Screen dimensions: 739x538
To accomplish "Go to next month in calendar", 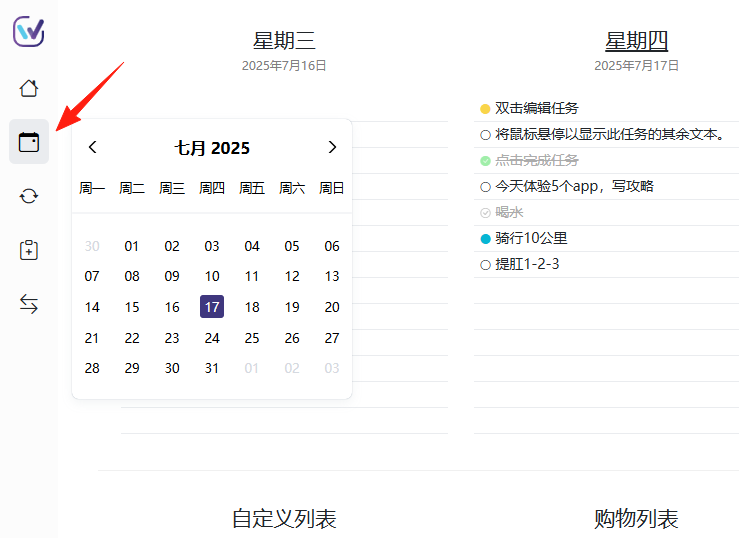I will tap(332, 147).
